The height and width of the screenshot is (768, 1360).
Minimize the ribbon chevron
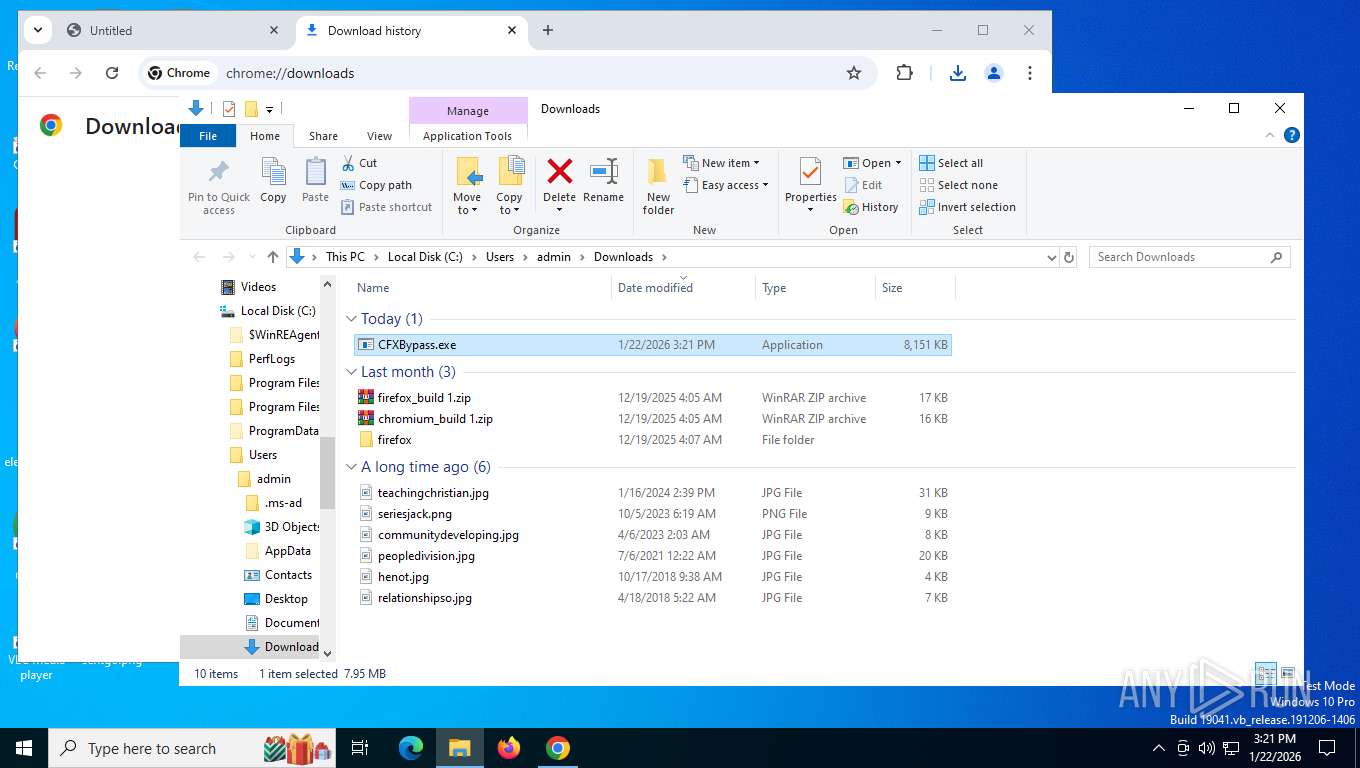click(x=1271, y=136)
